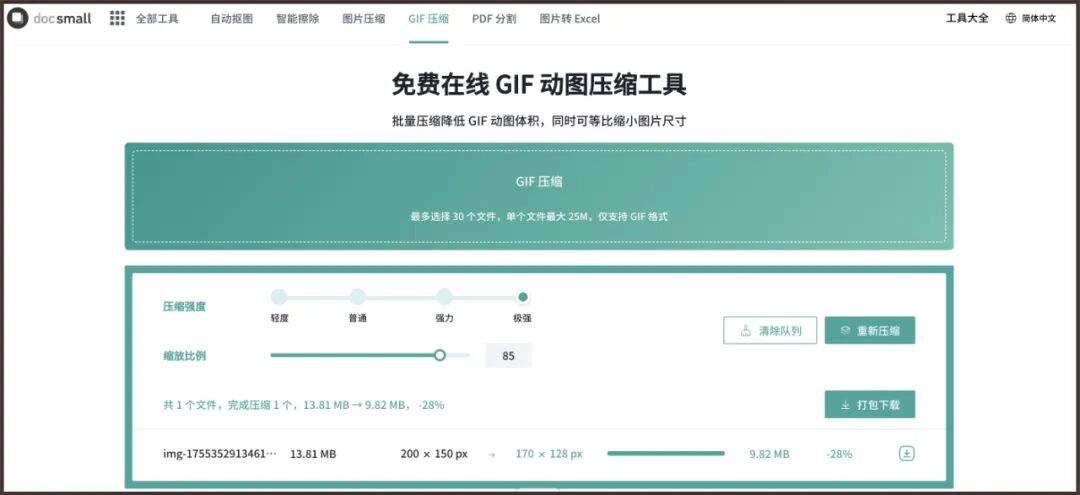This screenshot has width=1080, height=495.
Task: Click the 缩放比例 label
Action: coord(185,356)
